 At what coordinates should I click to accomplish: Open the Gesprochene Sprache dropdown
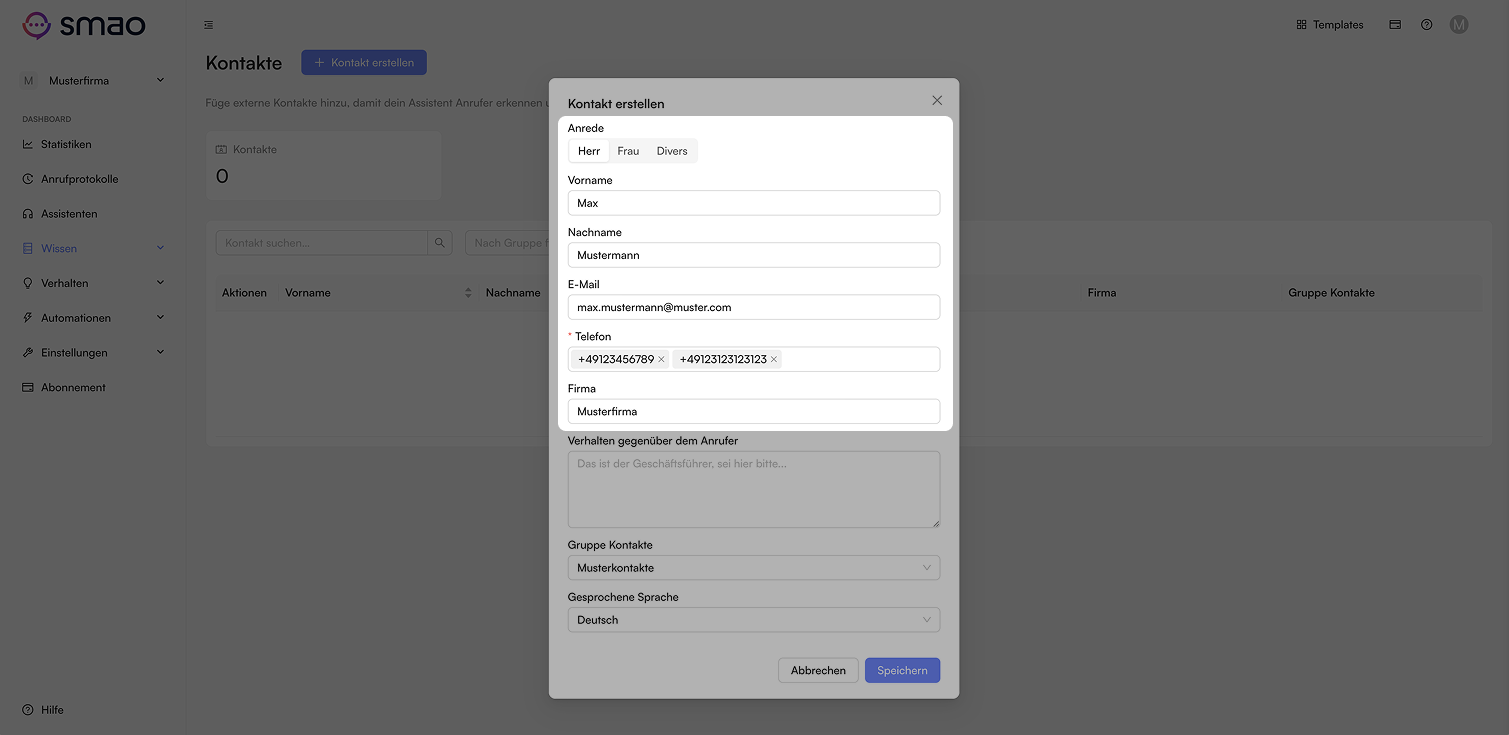coord(754,620)
